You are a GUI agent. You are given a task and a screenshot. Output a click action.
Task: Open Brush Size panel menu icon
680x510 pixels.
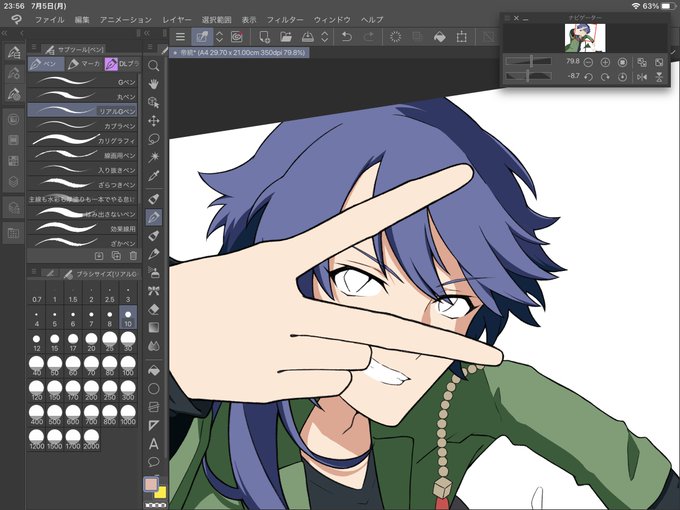(34, 272)
